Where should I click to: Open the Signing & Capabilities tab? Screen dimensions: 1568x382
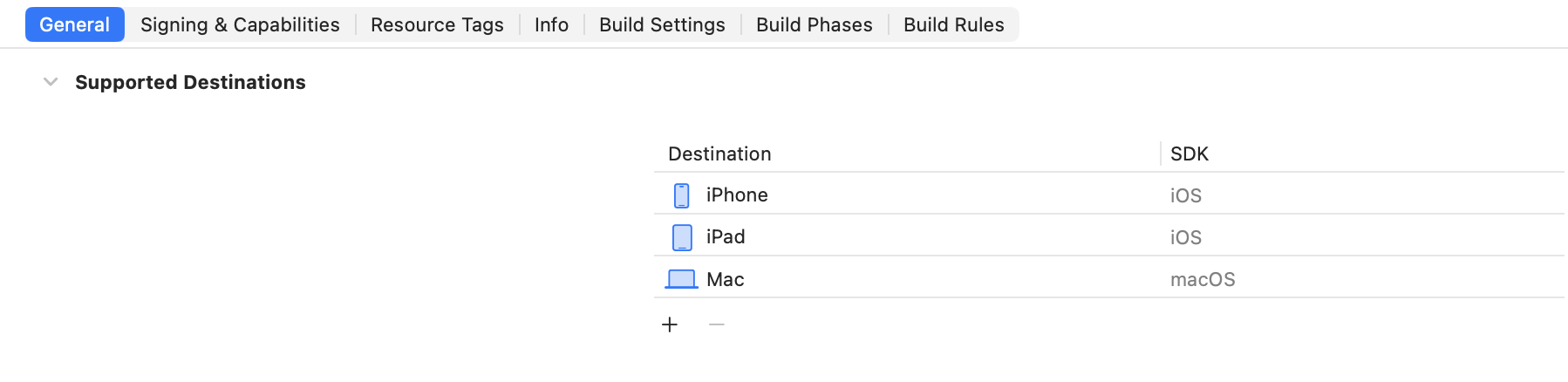point(240,24)
